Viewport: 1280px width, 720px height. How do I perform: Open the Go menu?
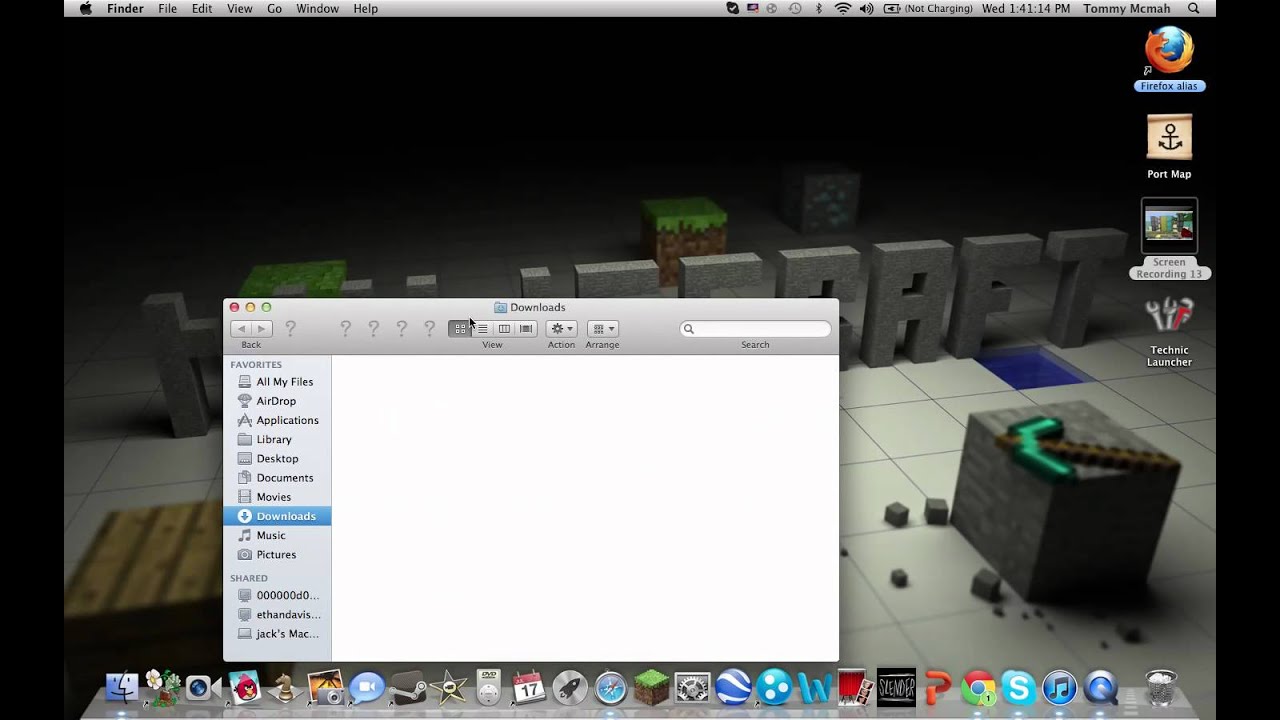pyautogui.click(x=274, y=8)
